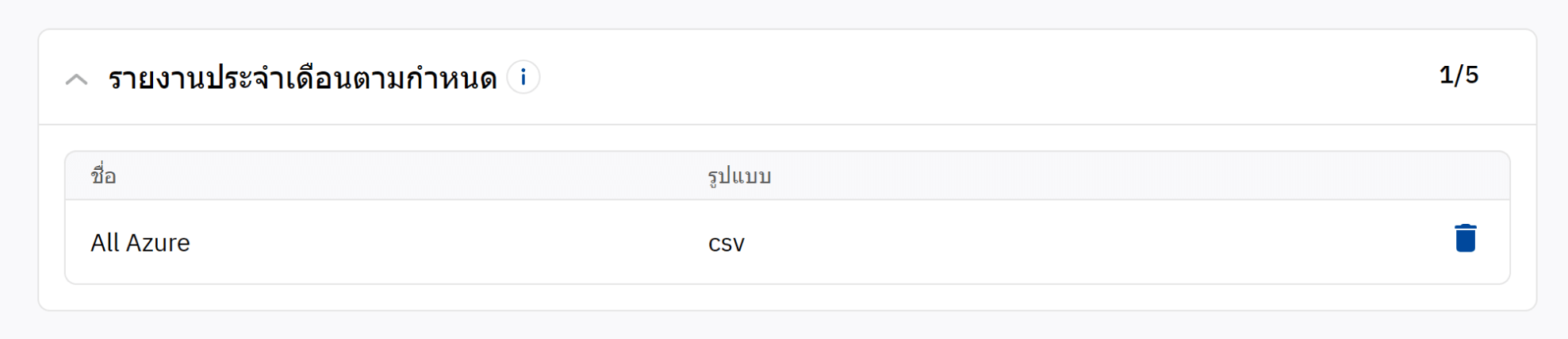
Task: Click the ชื่อ column header
Action: tap(104, 175)
